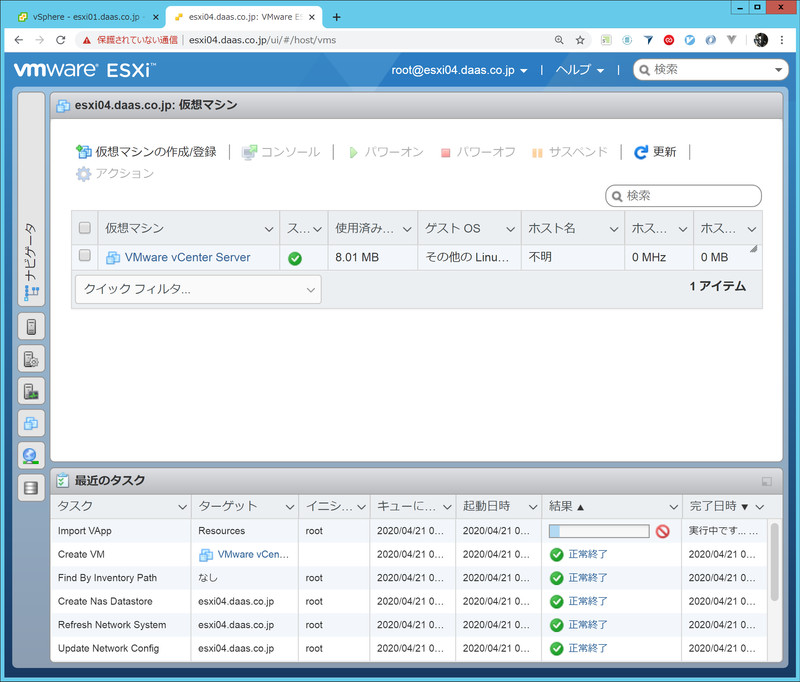Open the Networking globe icon in sidebar
Image resolution: width=800 pixels, height=682 pixels.
(x=32, y=456)
